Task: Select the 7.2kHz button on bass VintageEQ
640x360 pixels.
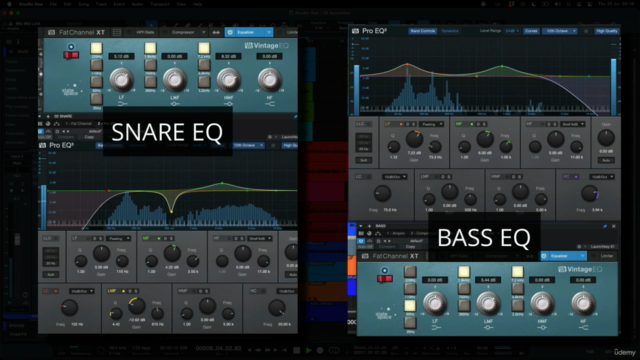Action: click(x=518, y=272)
